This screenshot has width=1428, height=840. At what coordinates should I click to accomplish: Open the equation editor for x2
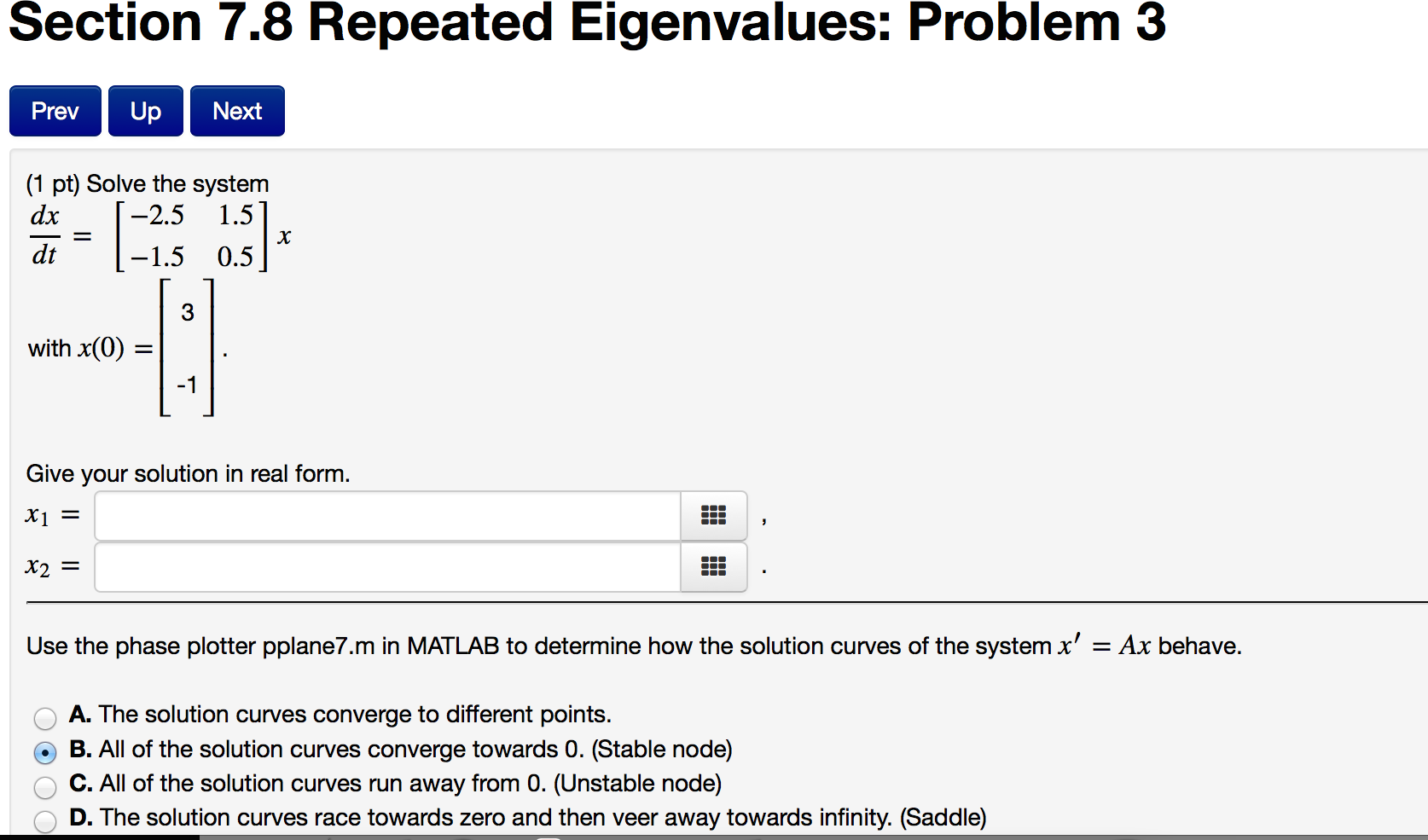tap(713, 567)
